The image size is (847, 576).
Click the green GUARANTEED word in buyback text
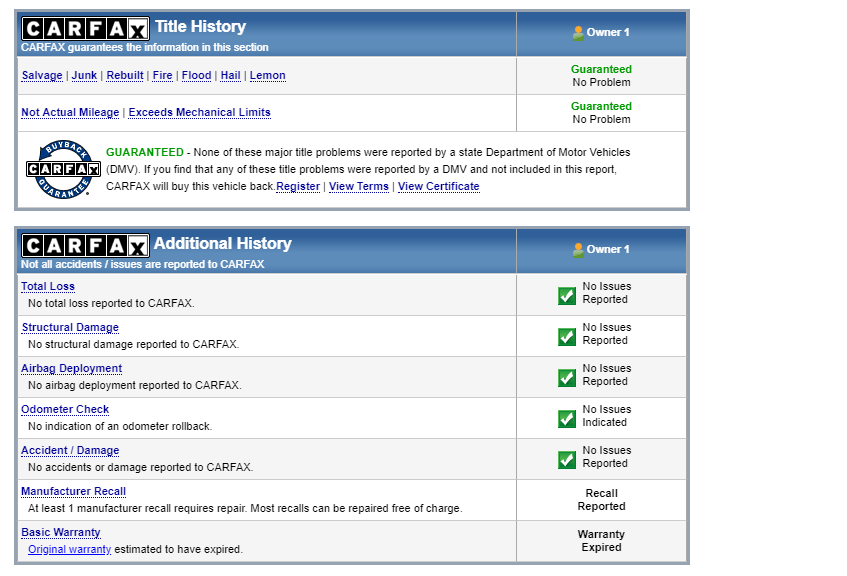[x=145, y=152]
